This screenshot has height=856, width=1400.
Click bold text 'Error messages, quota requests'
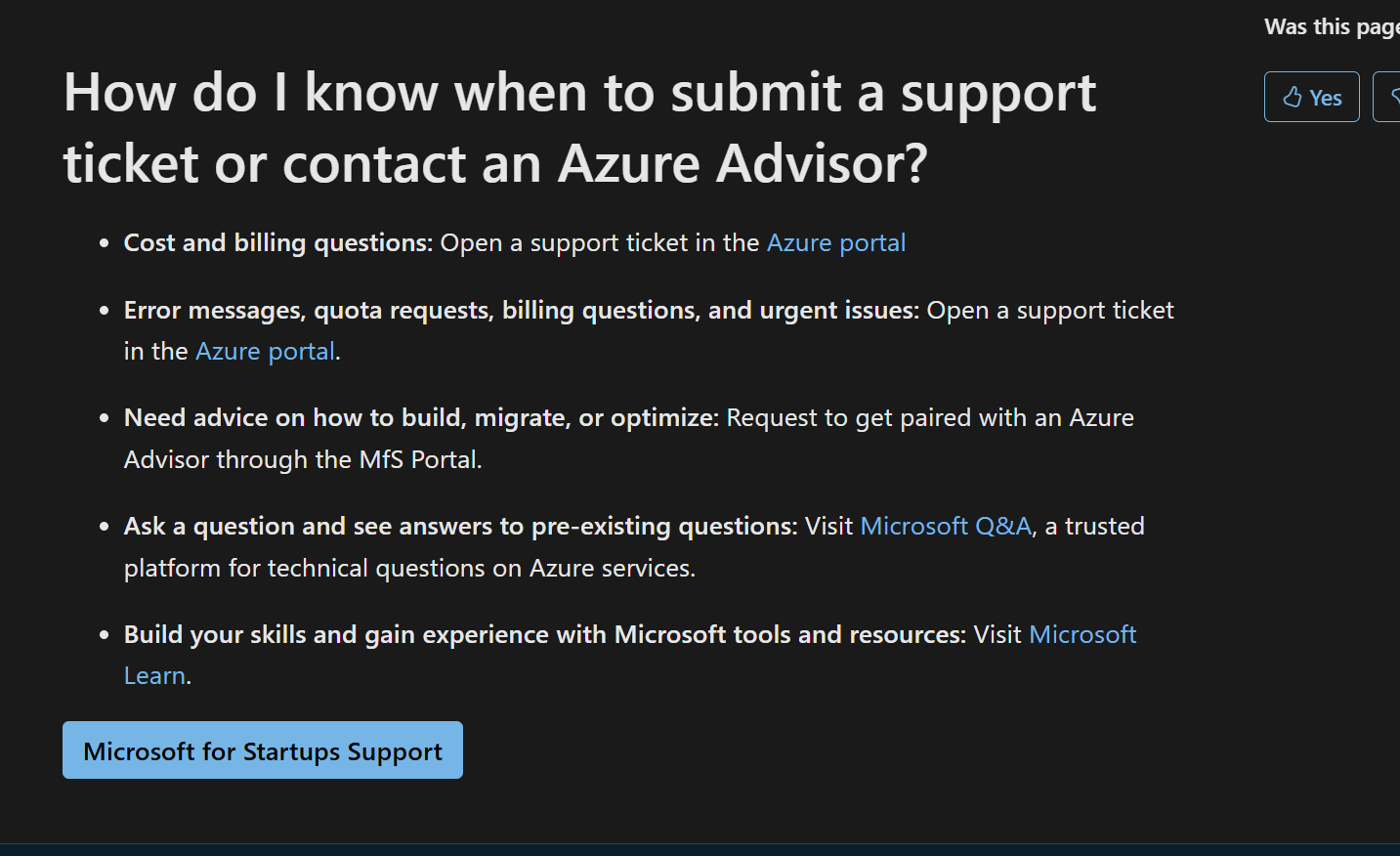[x=309, y=310]
